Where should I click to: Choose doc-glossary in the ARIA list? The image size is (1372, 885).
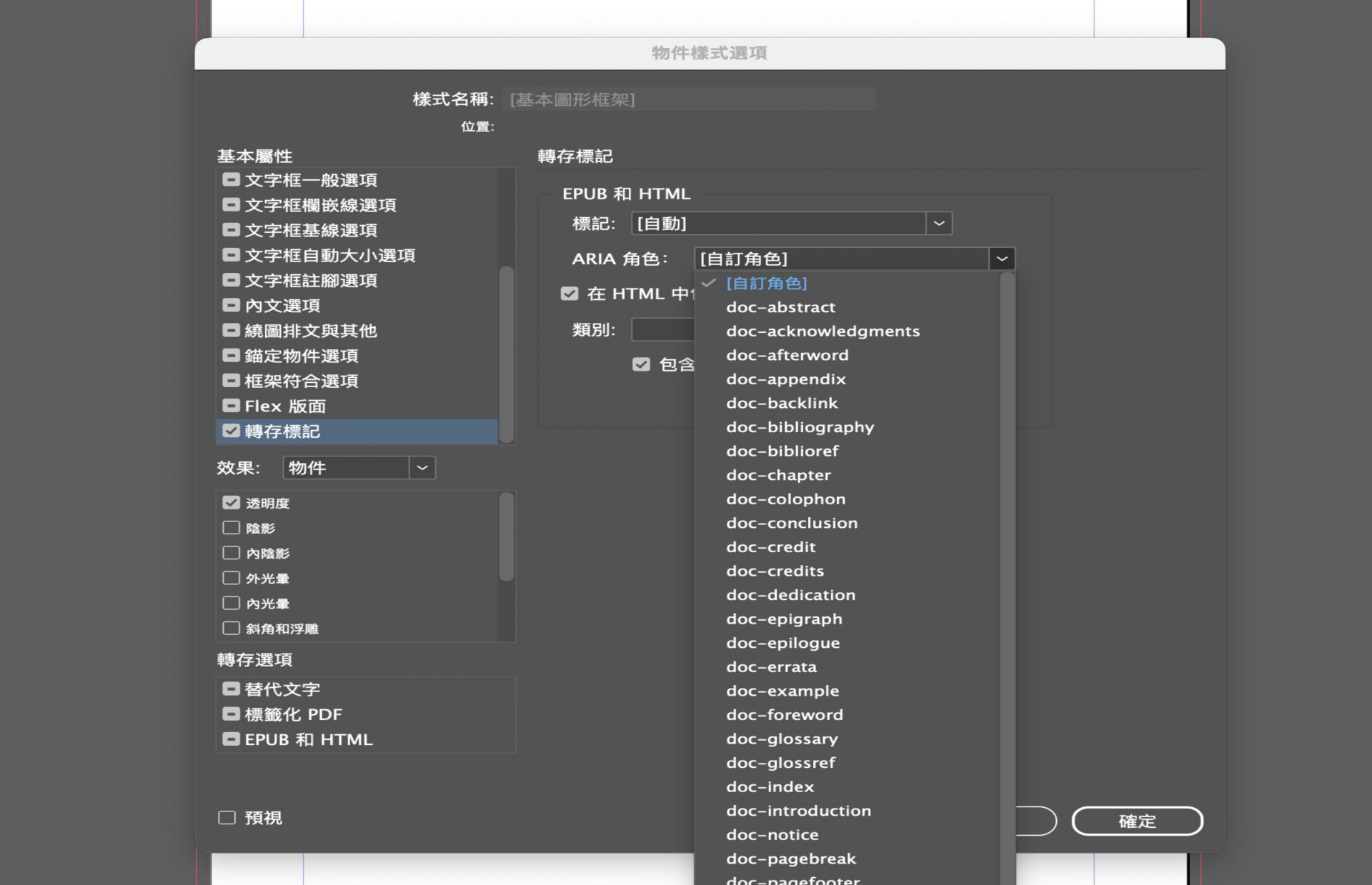click(782, 739)
